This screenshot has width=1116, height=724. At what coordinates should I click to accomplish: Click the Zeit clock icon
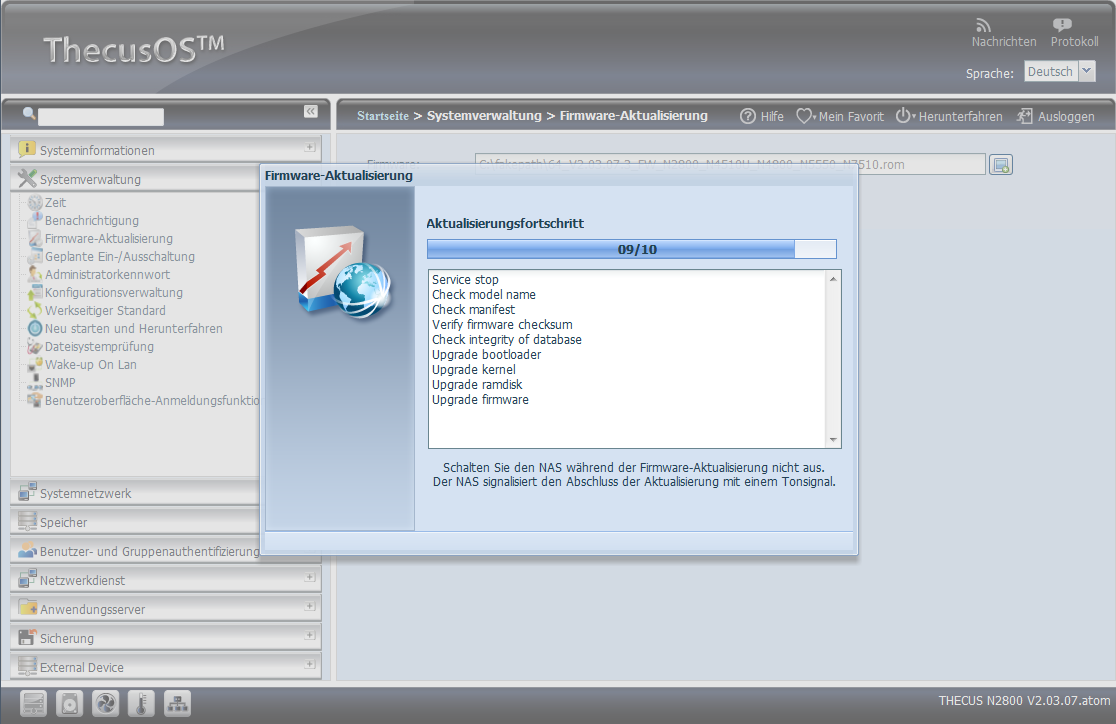pyautogui.click(x=35, y=203)
